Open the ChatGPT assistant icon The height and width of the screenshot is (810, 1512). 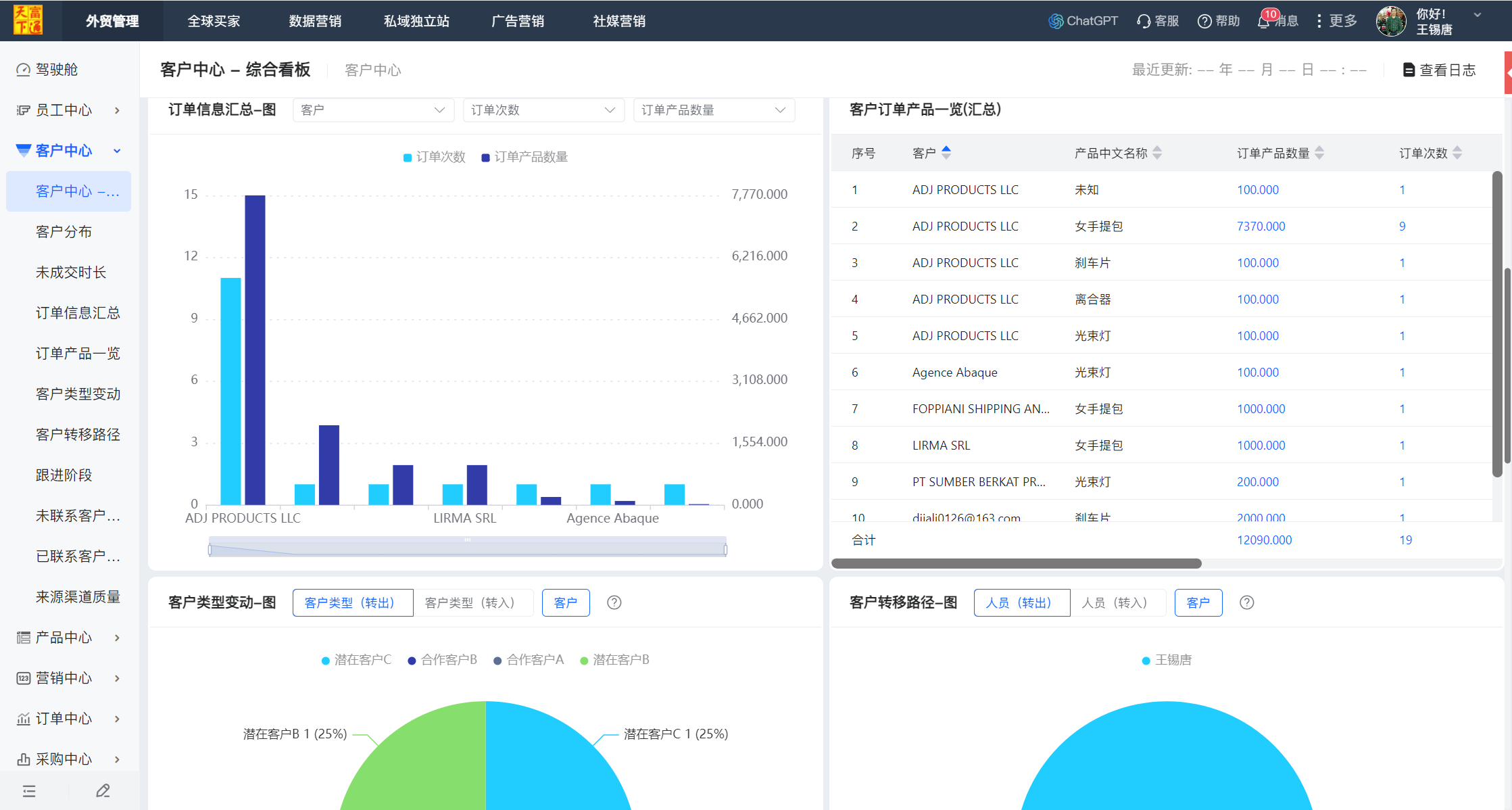[1055, 21]
